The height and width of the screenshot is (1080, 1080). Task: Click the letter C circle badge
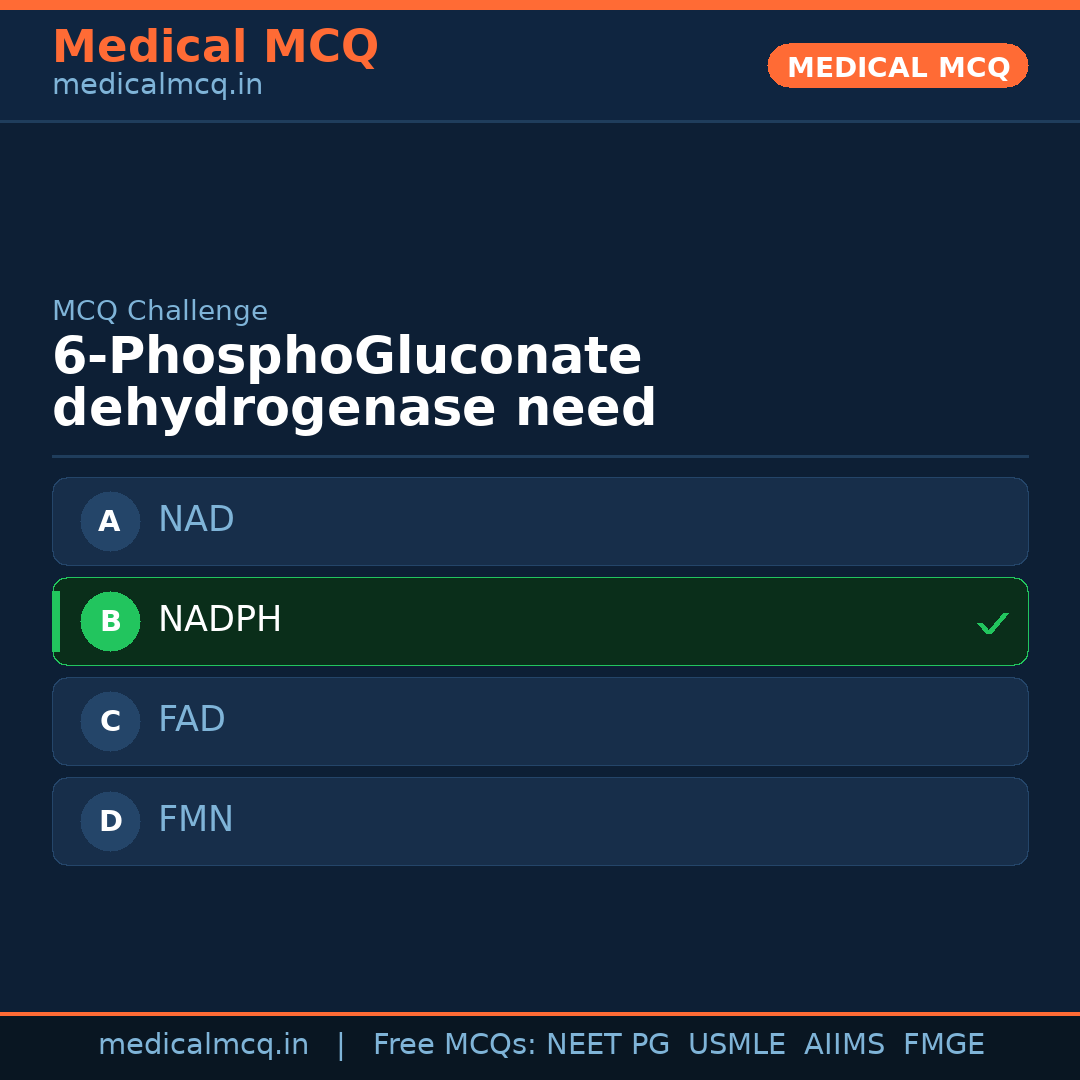click(x=110, y=721)
